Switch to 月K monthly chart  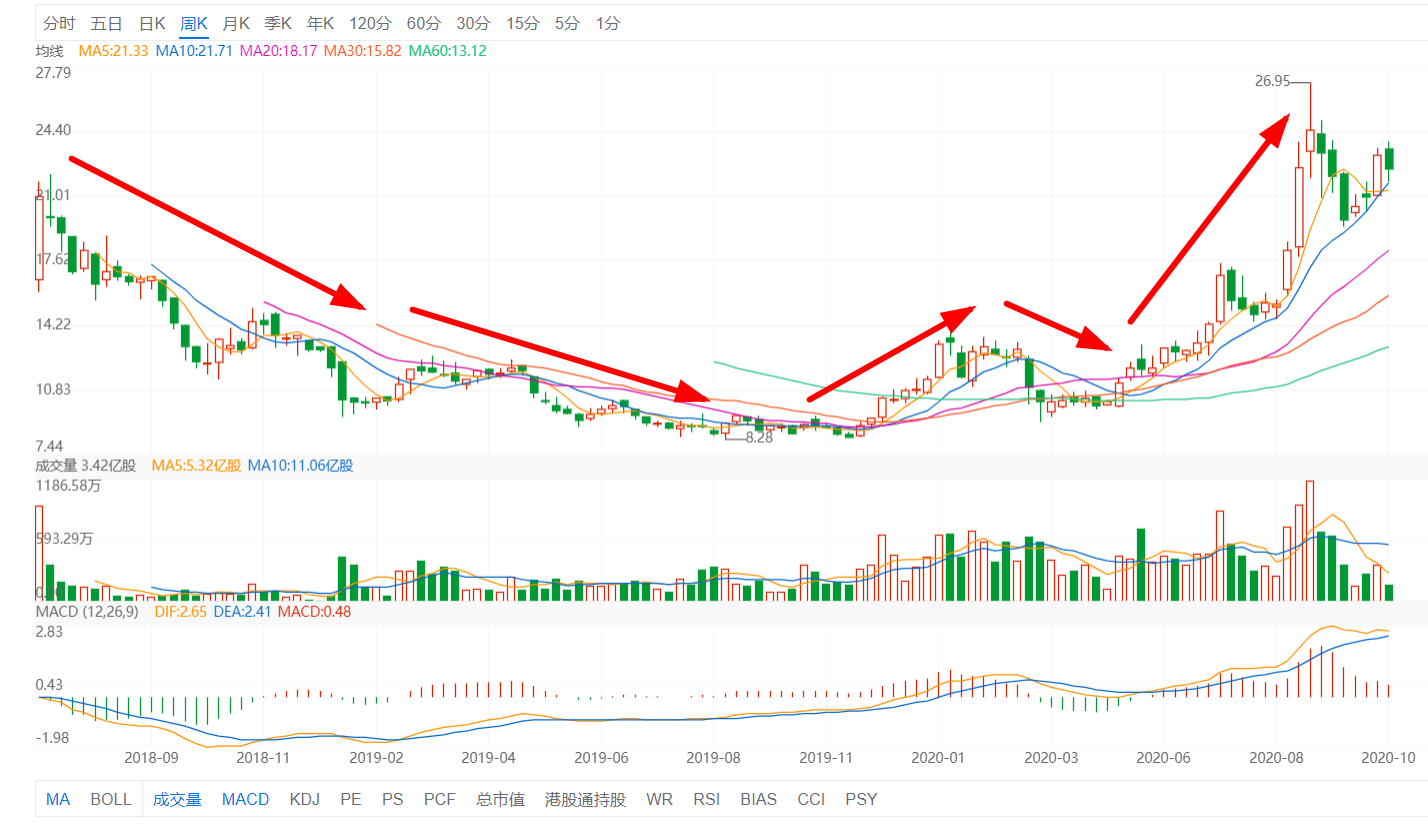pyautogui.click(x=236, y=23)
